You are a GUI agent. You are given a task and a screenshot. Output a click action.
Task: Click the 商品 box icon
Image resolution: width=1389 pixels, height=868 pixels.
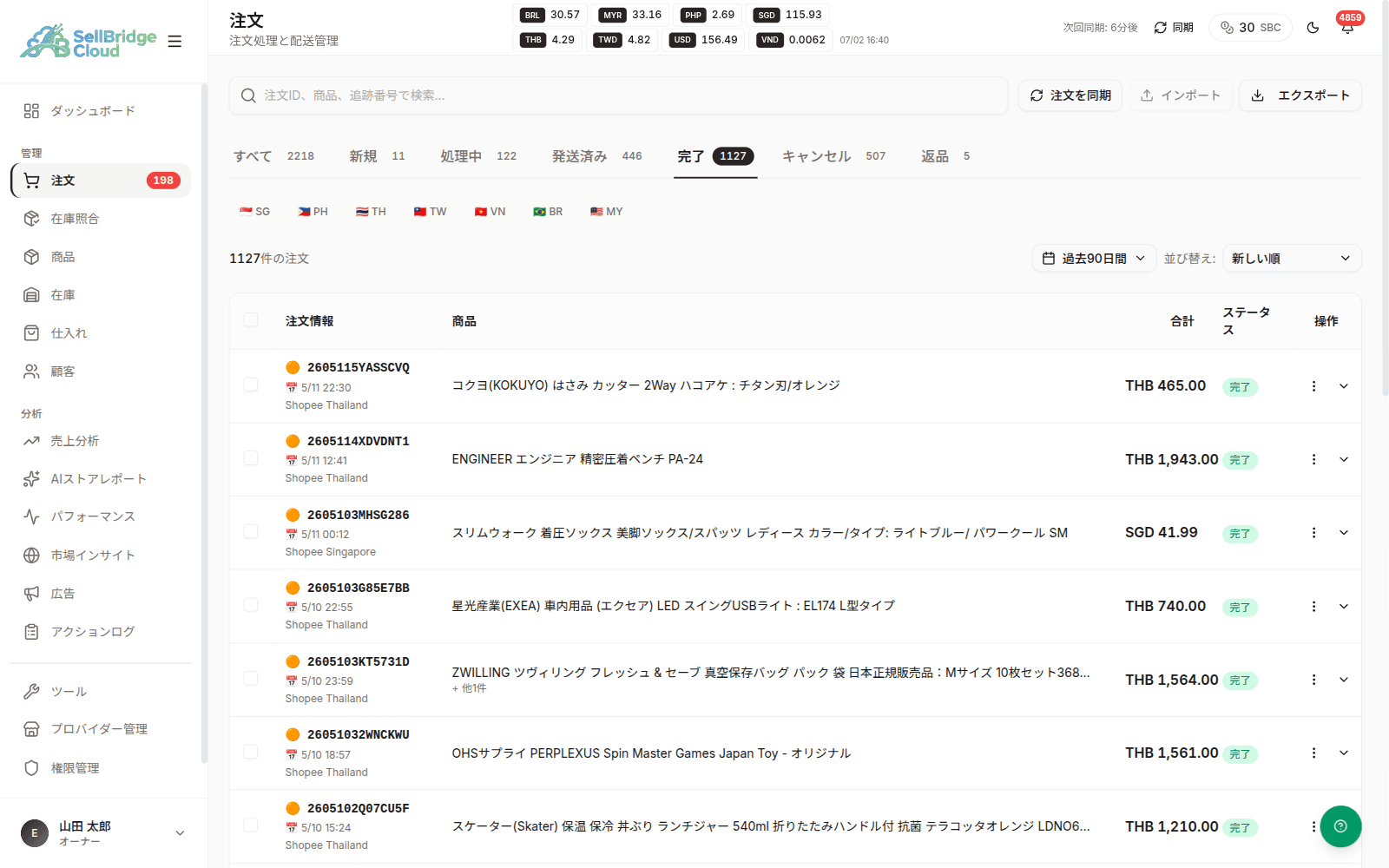pyautogui.click(x=31, y=257)
